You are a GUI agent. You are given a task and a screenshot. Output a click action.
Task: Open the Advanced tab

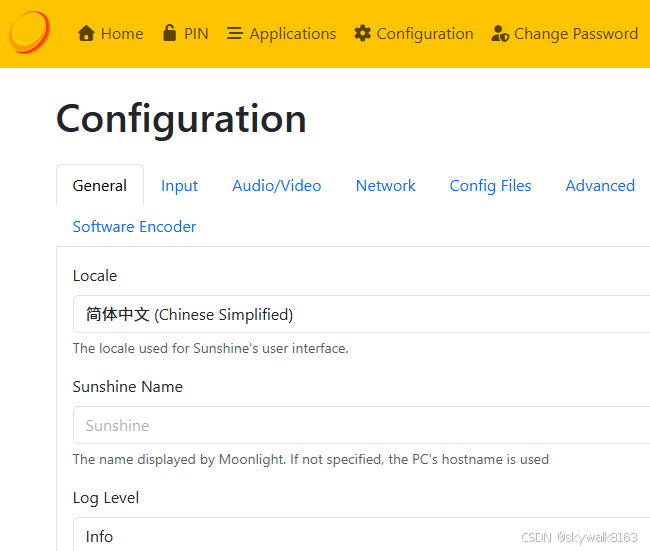(600, 185)
